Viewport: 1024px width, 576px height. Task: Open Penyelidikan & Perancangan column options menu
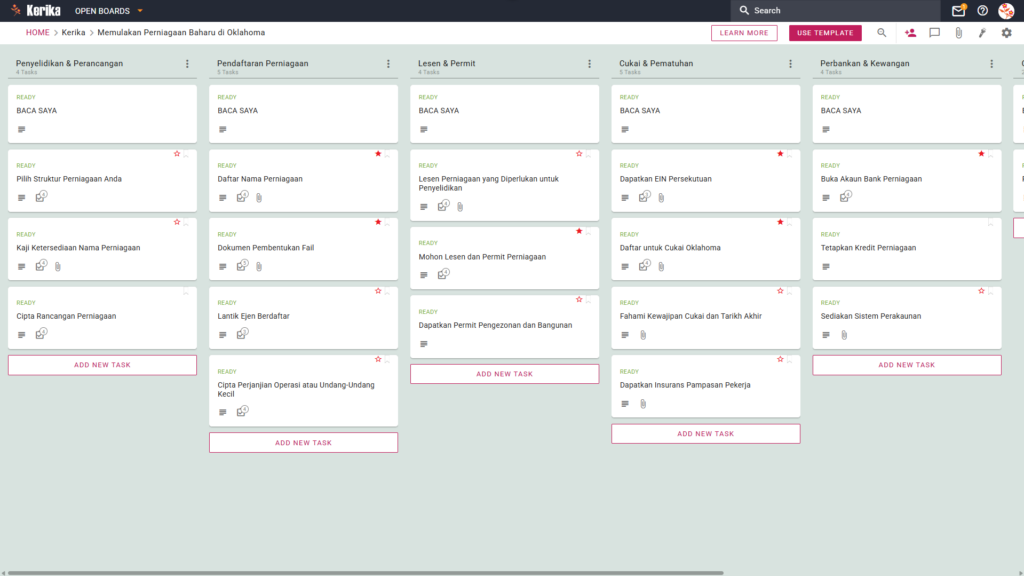click(187, 64)
